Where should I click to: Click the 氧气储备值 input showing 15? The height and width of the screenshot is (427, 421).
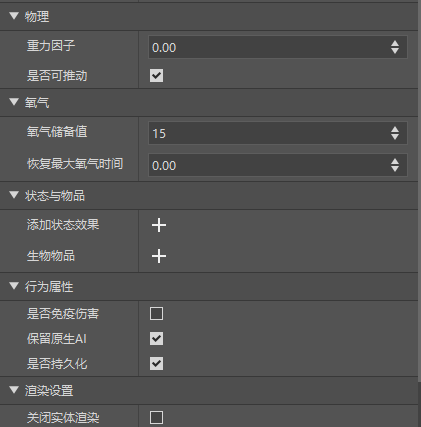point(278,133)
